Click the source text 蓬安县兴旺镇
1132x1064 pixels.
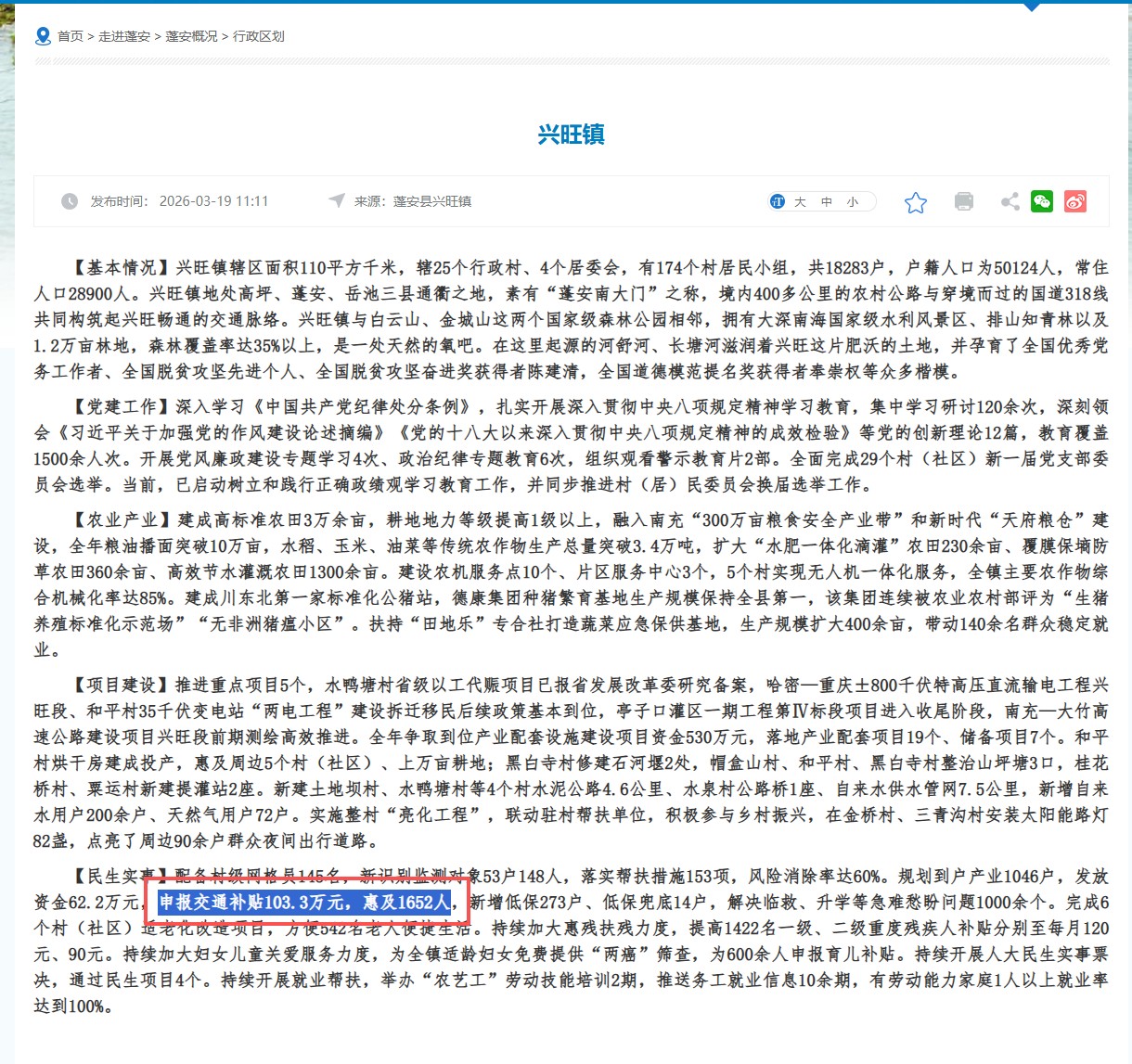click(x=432, y=201)
